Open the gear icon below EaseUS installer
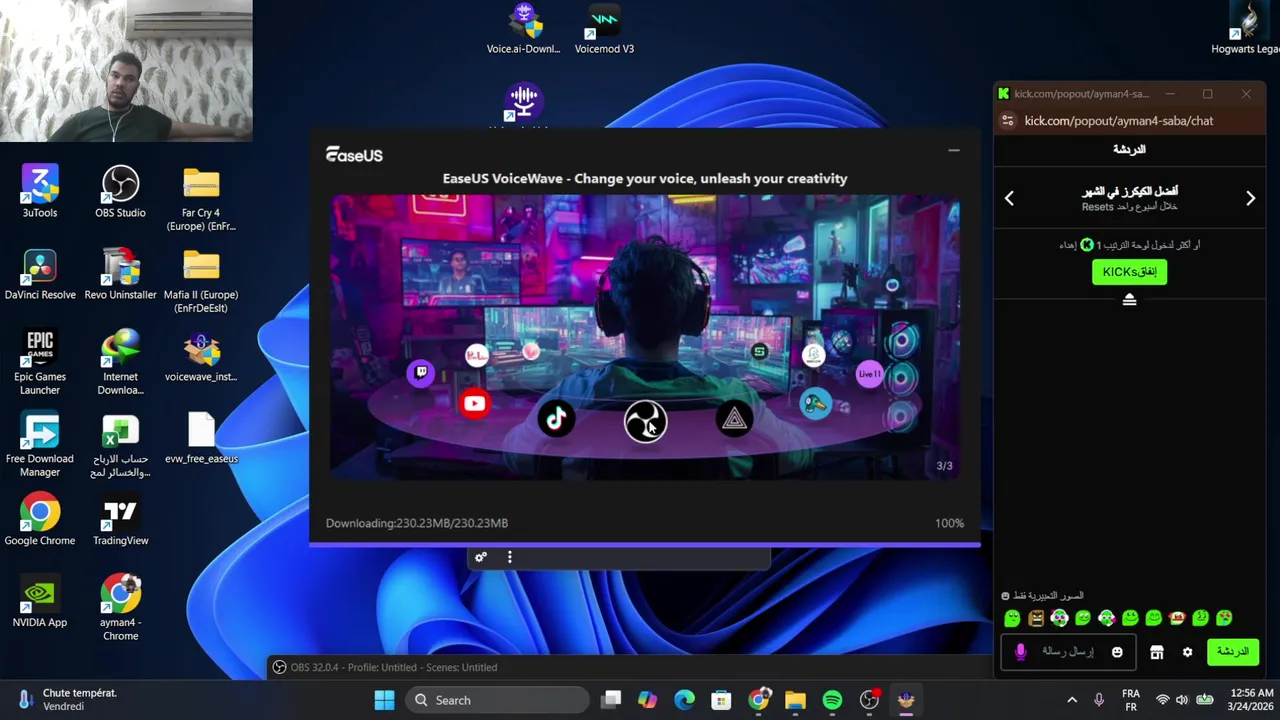The width and height of the screenshot is (1280, 720). tap(481, 557)
